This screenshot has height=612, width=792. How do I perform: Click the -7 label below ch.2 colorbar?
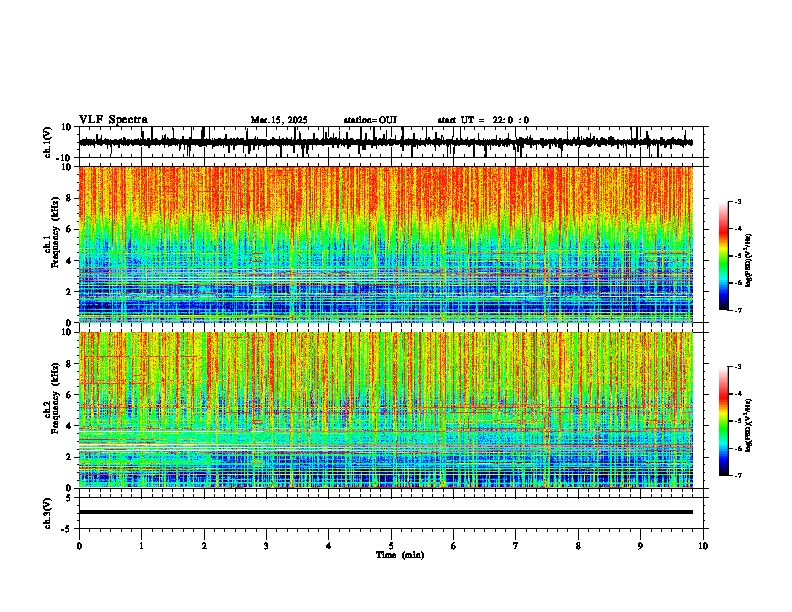click(737, 476)
